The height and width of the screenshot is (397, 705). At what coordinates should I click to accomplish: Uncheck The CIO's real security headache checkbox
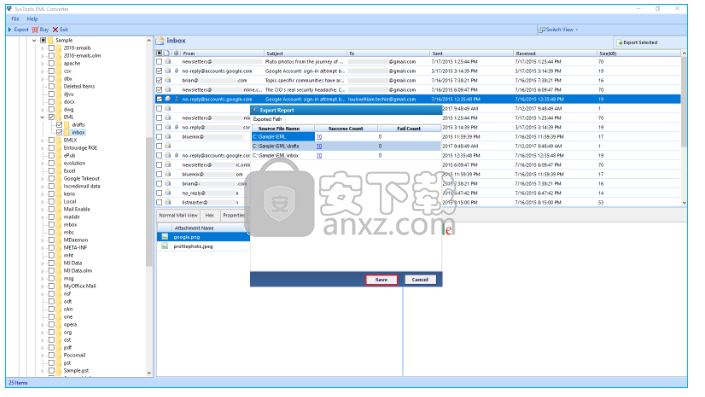(x=159, y=90)
